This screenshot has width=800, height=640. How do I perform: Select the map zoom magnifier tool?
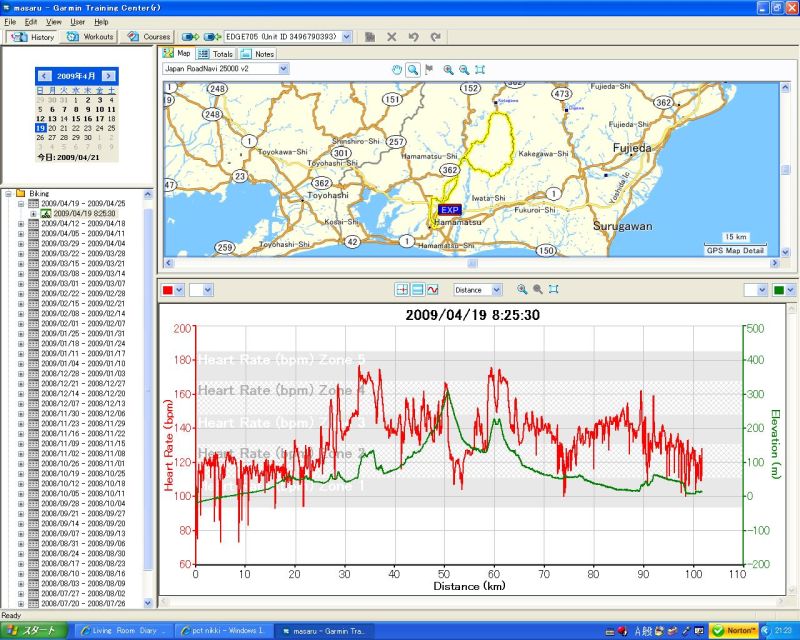tap(413, 69)
